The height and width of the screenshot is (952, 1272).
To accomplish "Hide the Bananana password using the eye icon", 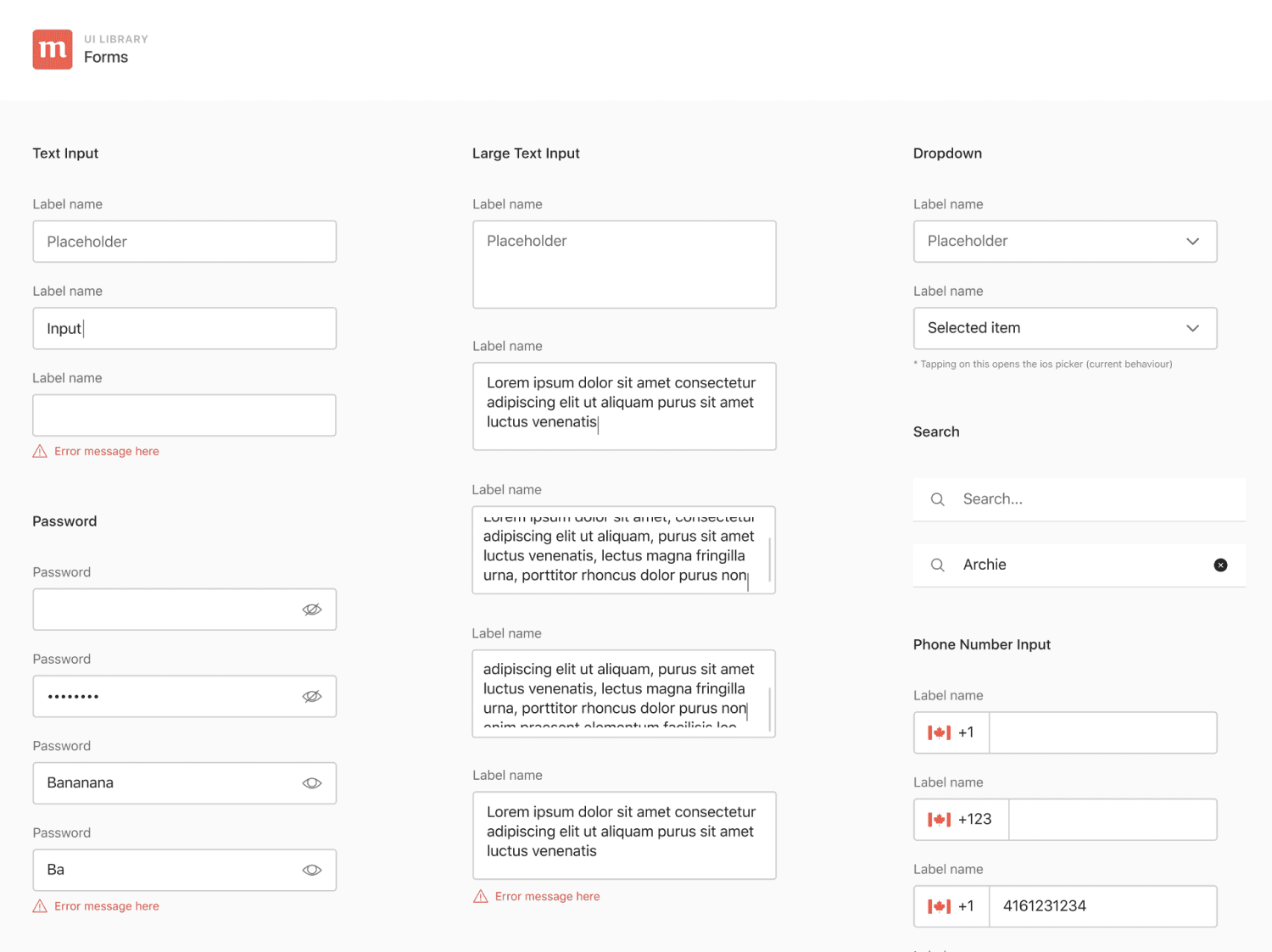I will (312, 783).
